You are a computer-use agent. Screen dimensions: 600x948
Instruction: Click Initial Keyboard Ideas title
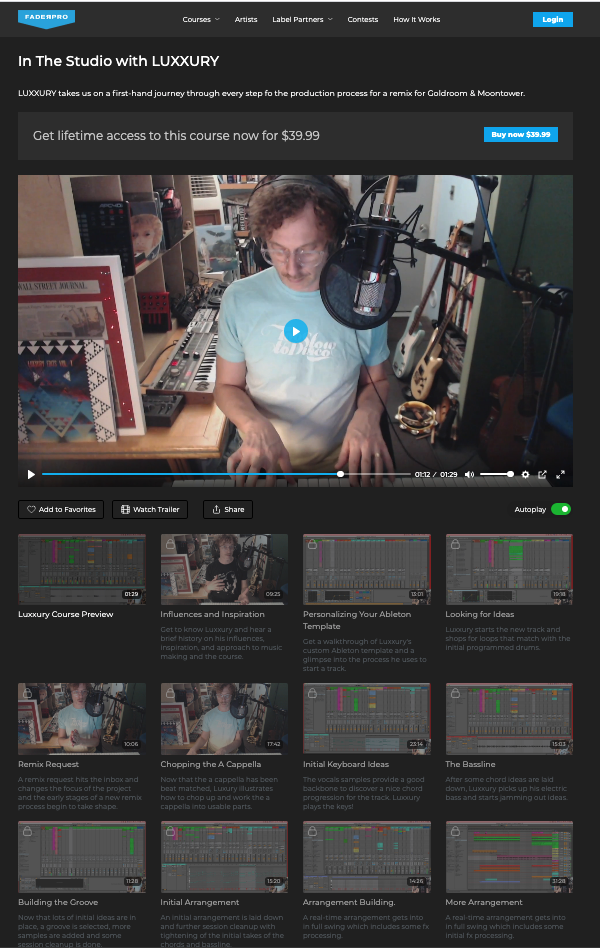(346, 764)
